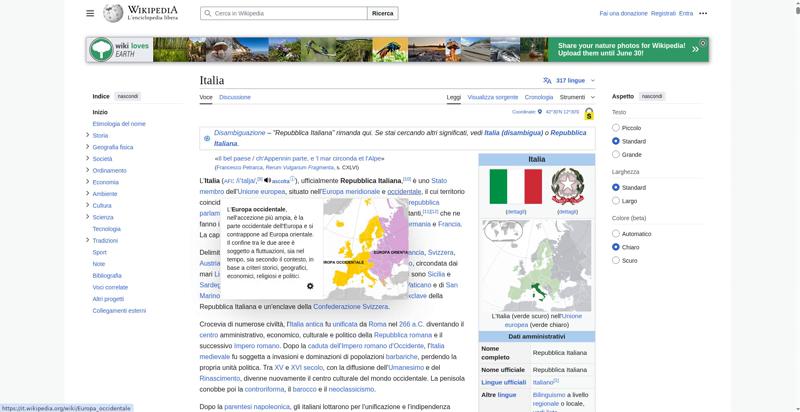
Task: Click the Europa occidentale preview map
Action: point(366,248)
